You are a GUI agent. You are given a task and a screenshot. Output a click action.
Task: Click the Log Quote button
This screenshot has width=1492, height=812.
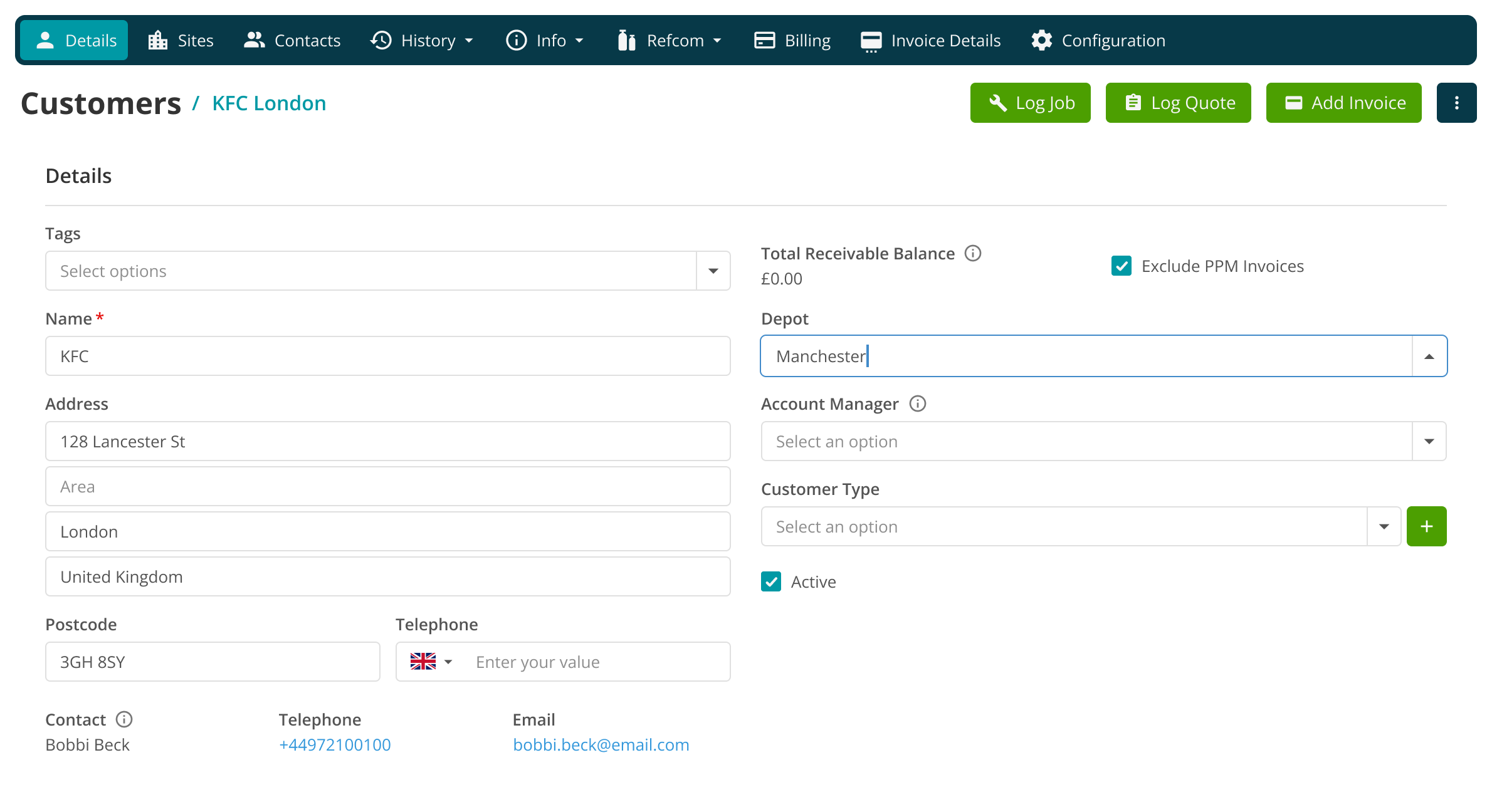coord(1179,103)
